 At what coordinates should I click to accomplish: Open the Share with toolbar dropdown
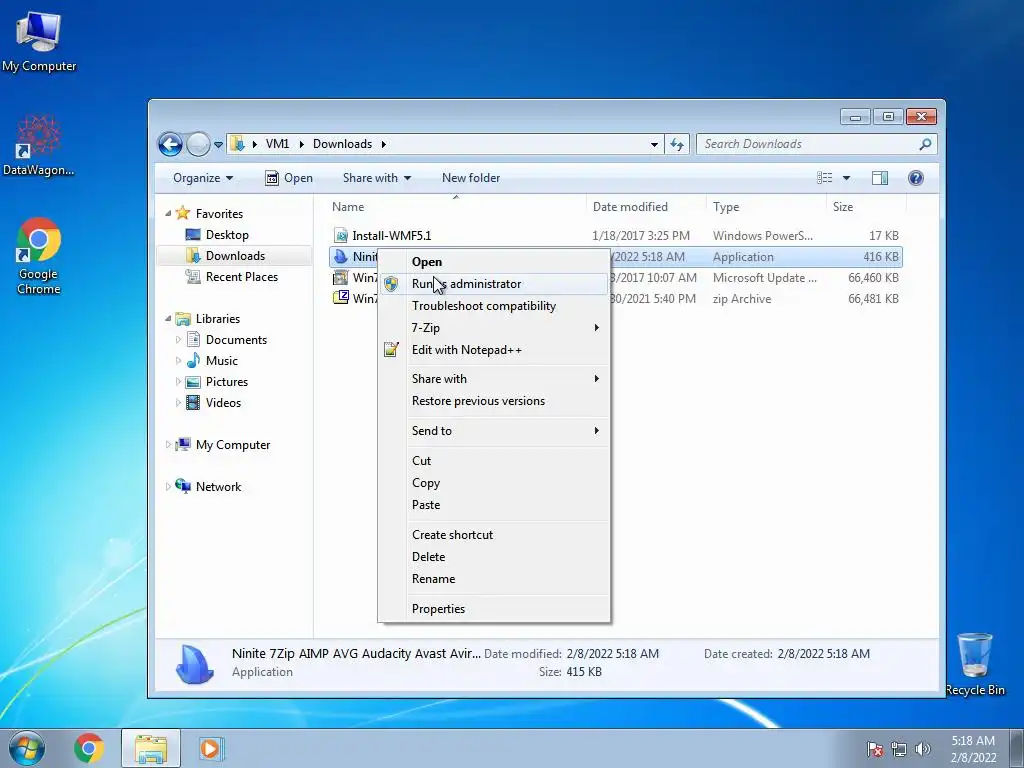point(377,178)
